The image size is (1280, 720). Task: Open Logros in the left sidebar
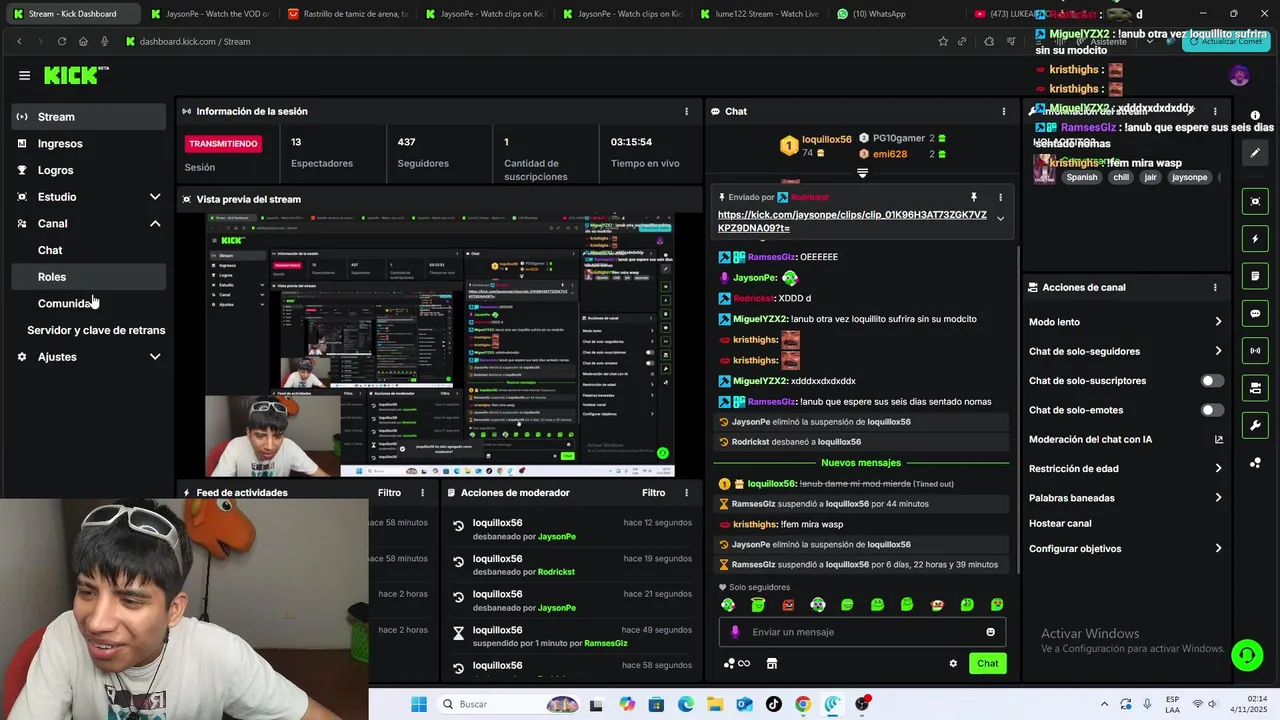click(x=90, y=170)
